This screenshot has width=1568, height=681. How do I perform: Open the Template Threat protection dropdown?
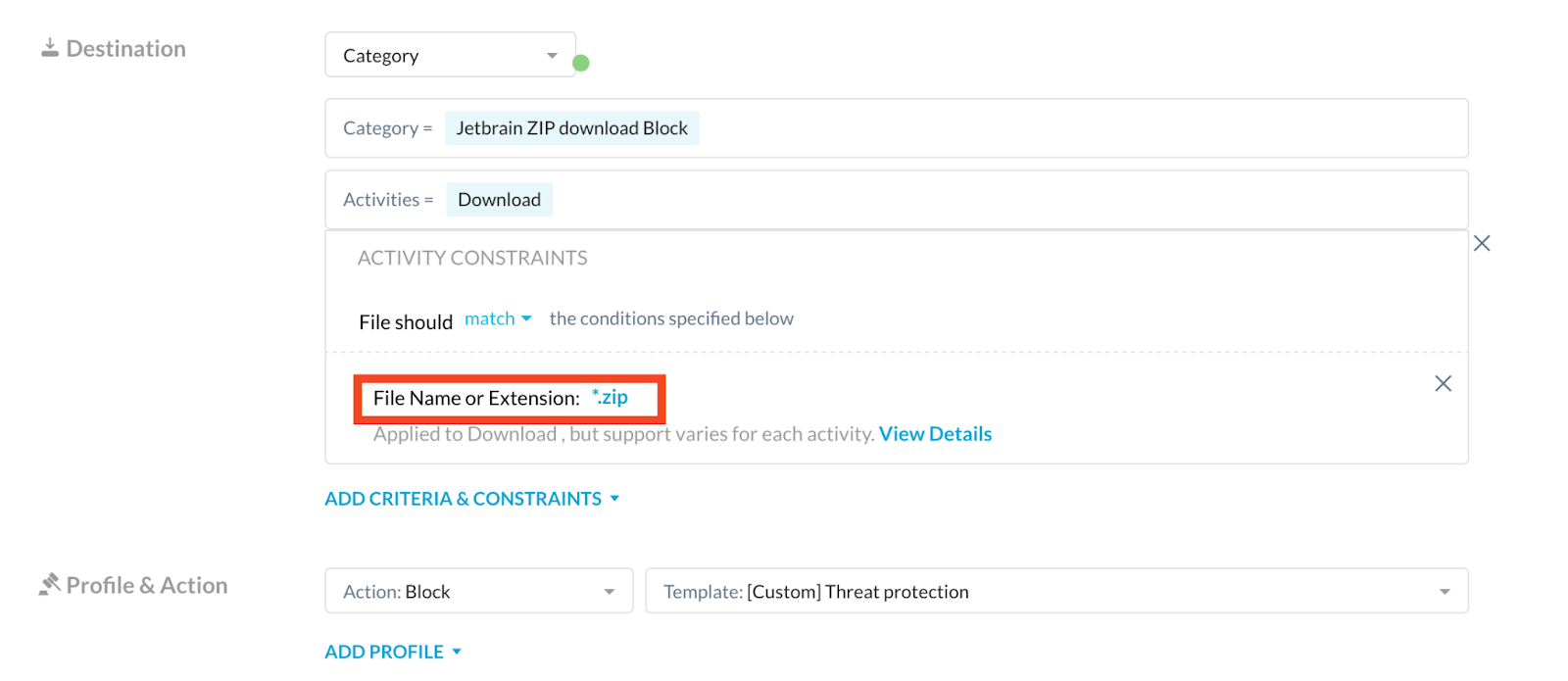[x=1056, y=591]
